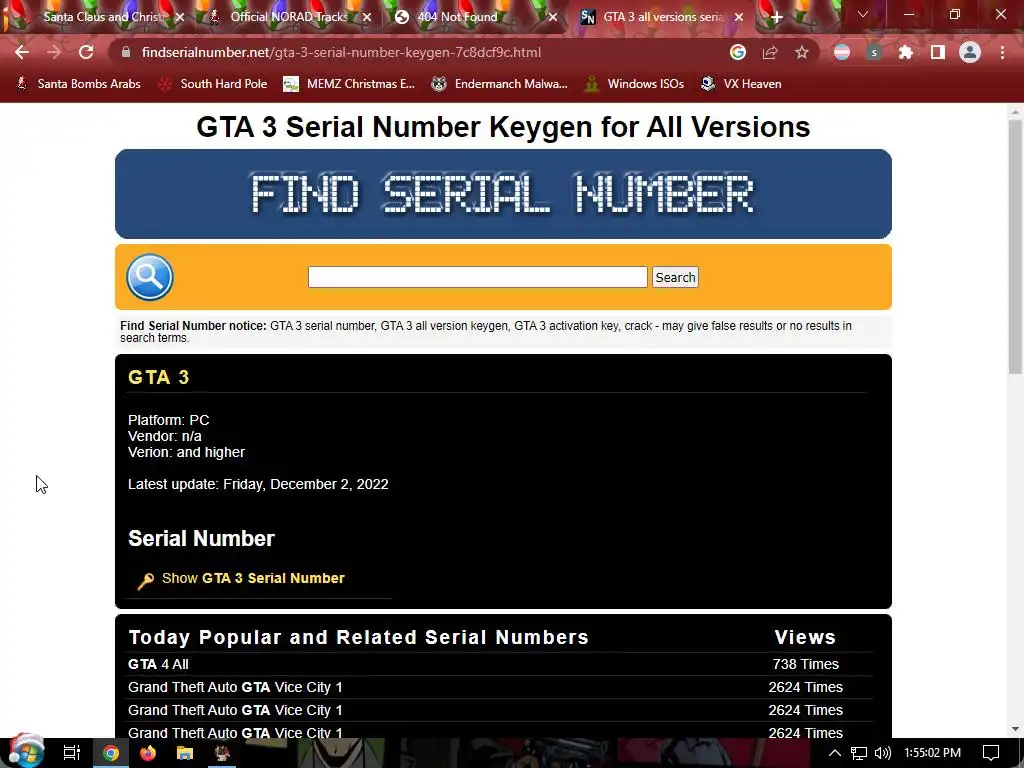
Task: Open Endermanch Malware bookmark
Action: 500,84
